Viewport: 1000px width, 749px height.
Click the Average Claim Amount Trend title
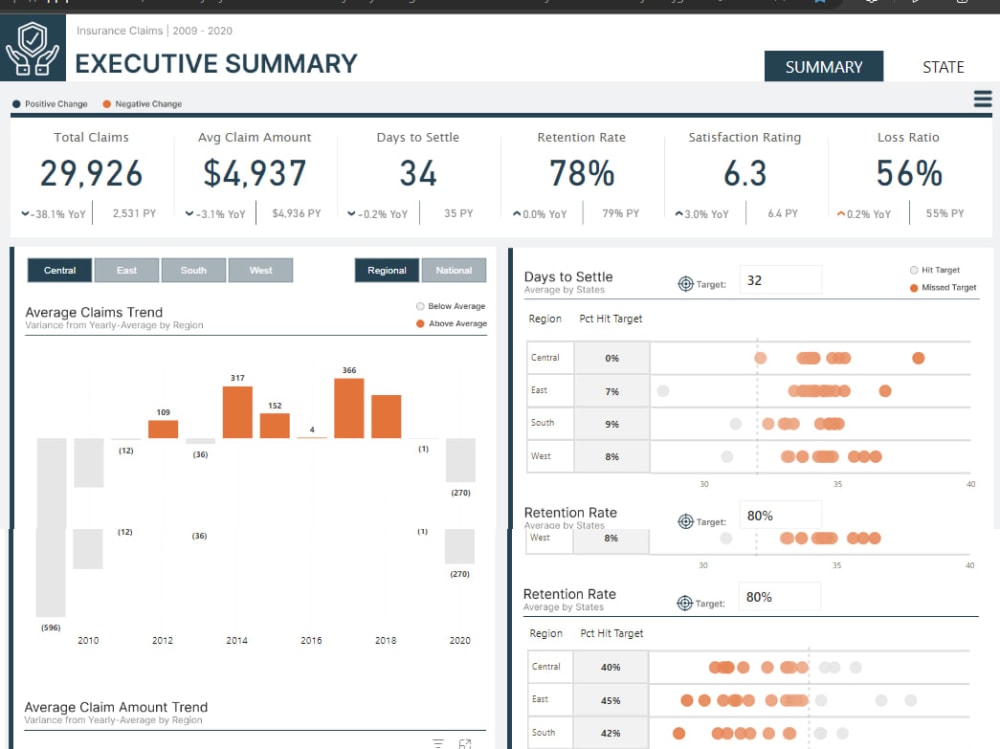point(116,707)
